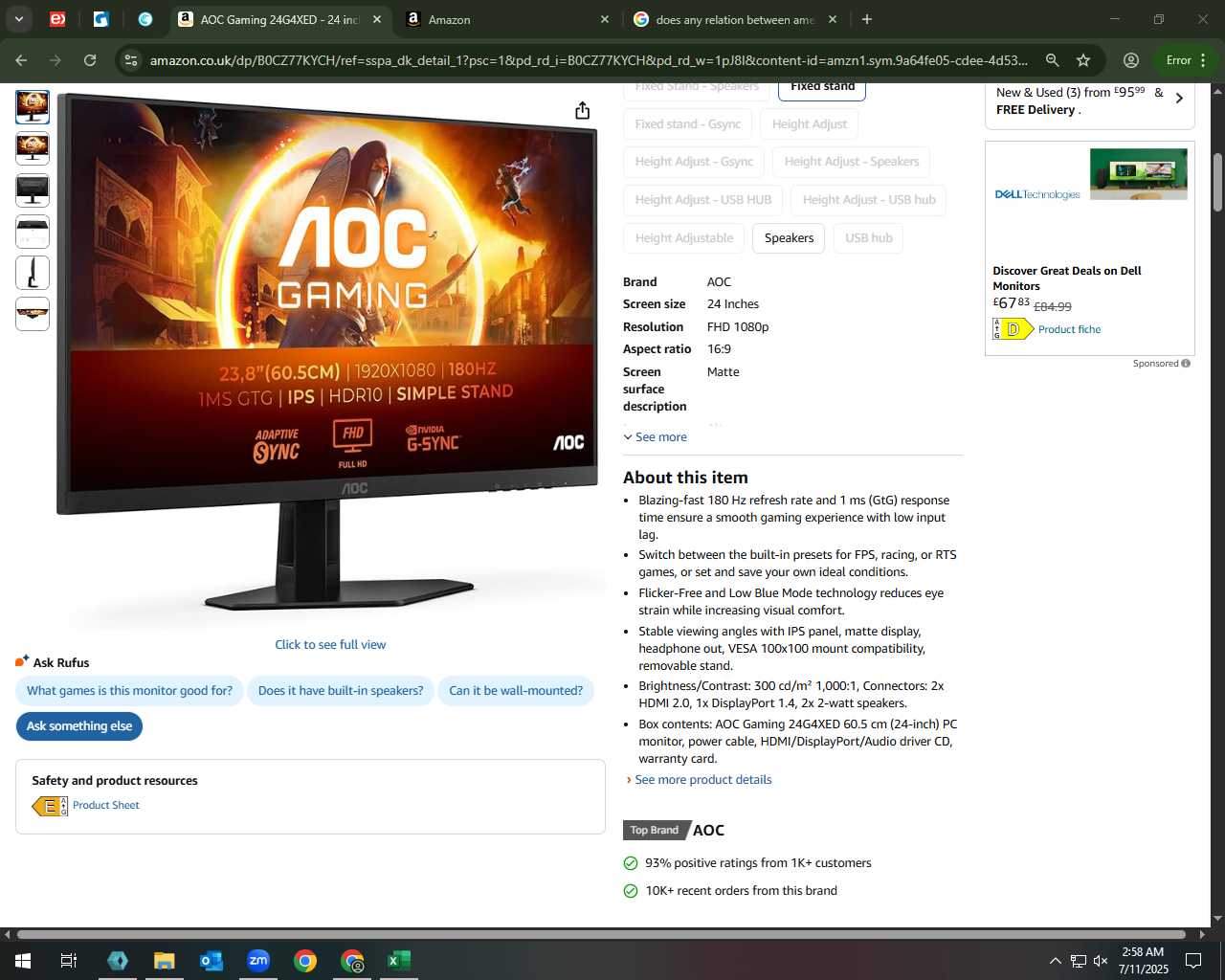Open the tab search dropdown arrow
The image size is (1225, 980).
point(18,19)
